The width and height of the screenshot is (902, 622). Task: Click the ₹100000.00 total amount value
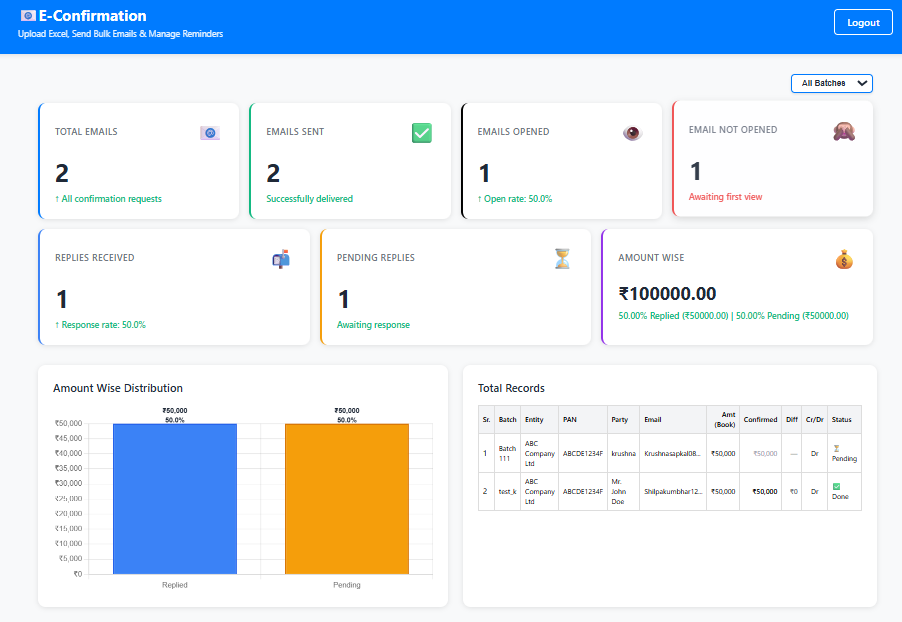pyautogui.click(x=667, y=294)
